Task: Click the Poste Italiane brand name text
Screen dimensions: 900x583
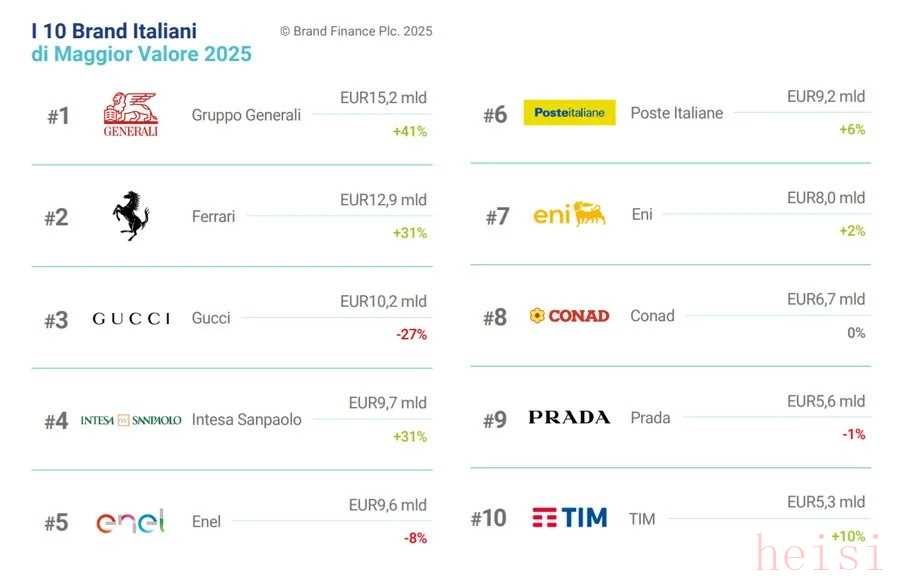Action: 676,113
